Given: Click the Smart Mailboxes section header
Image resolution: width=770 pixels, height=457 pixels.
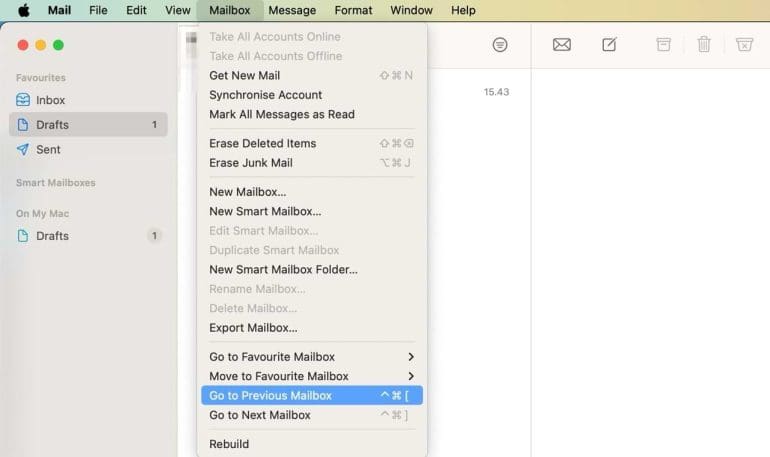Looking at the screenshot, I should 55,183.
